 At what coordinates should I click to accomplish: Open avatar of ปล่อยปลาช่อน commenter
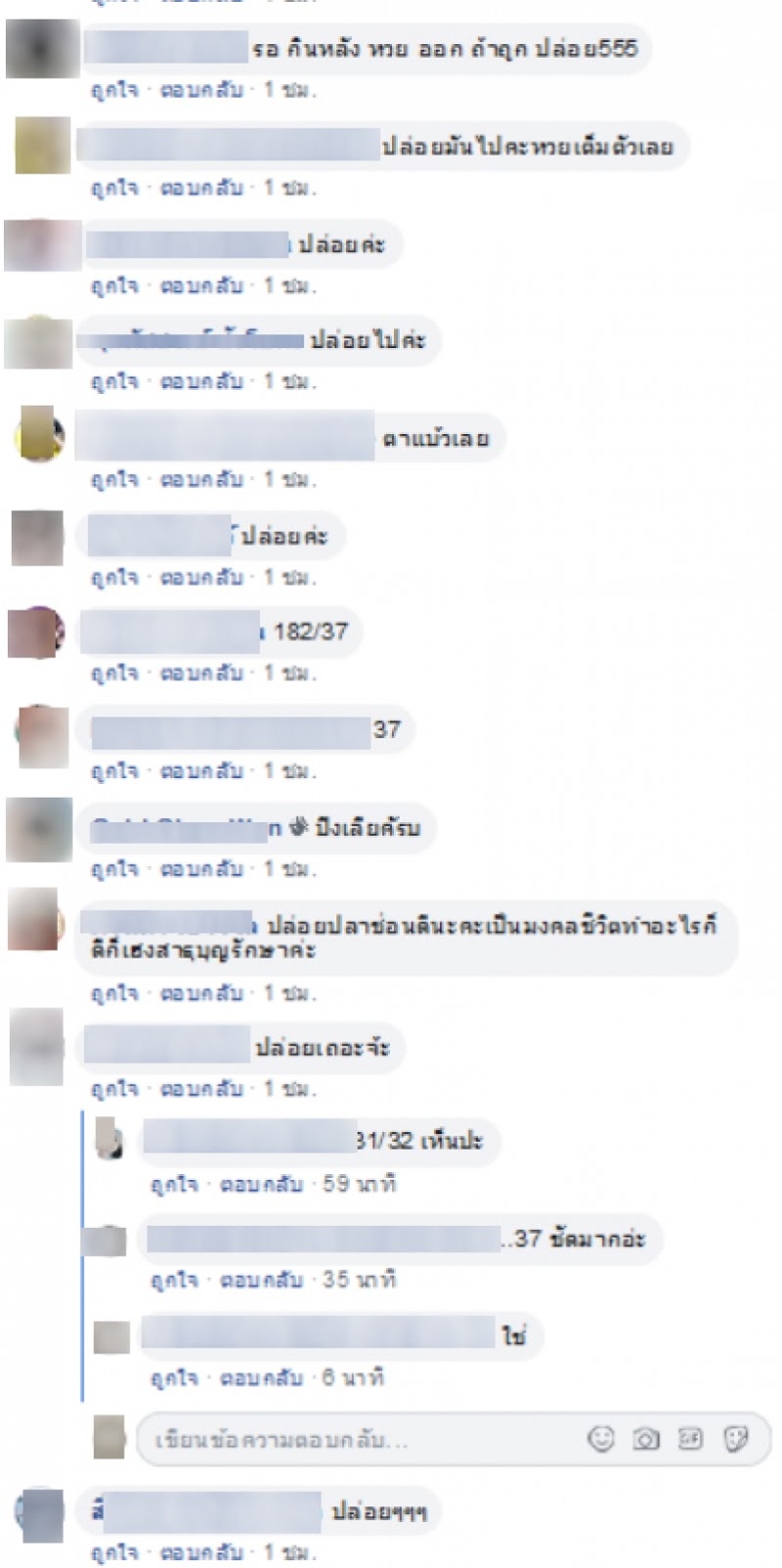36,919
